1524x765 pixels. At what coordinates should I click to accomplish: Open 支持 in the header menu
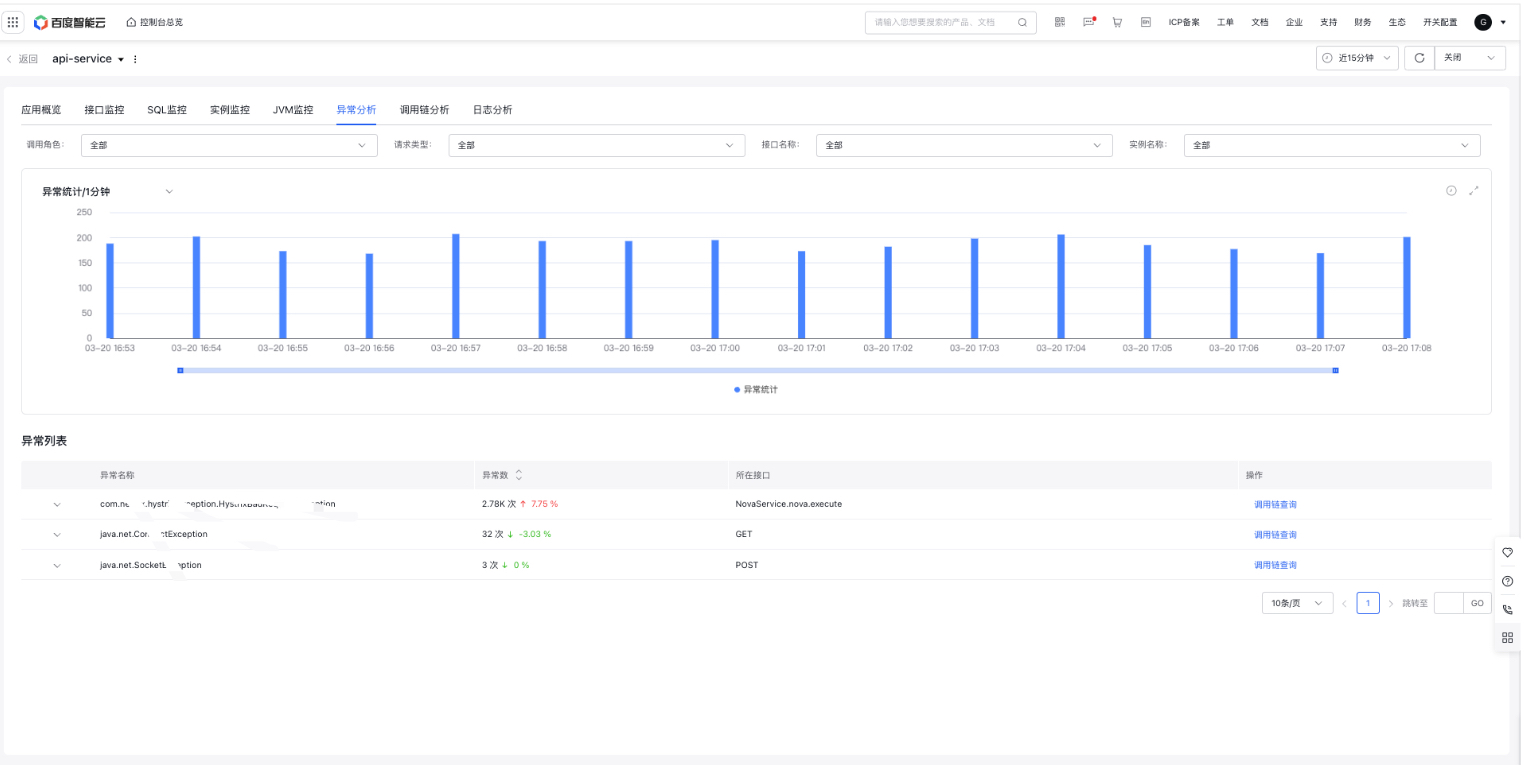pos(1328,22)
